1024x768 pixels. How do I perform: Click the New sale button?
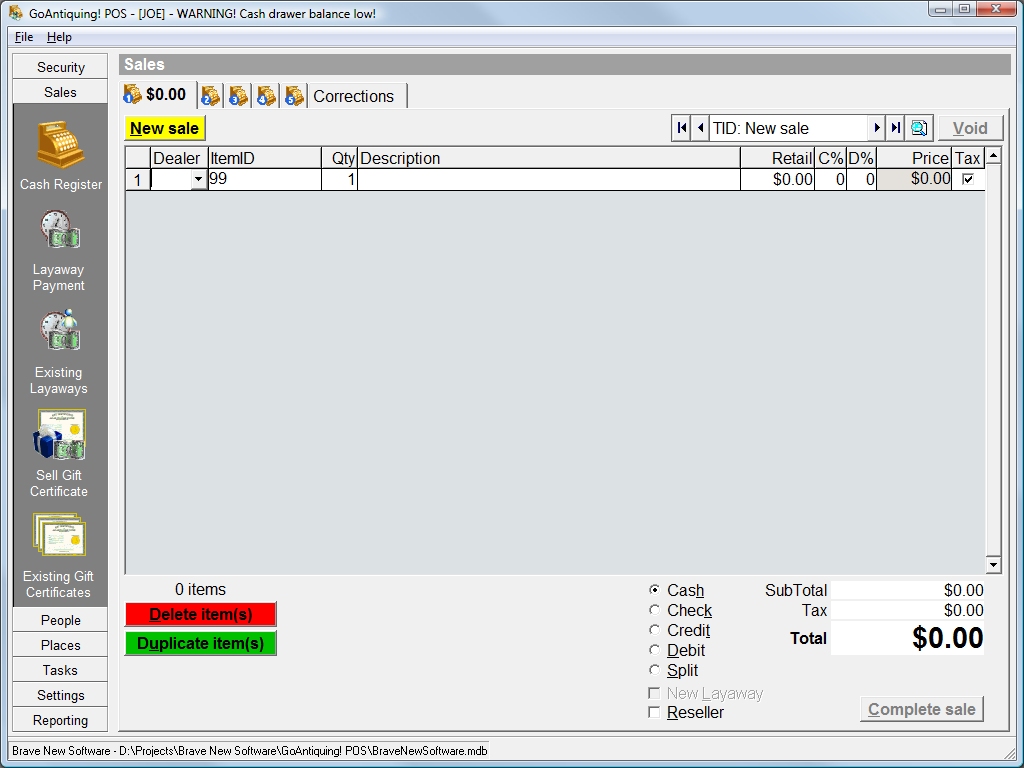click(165, 128)
